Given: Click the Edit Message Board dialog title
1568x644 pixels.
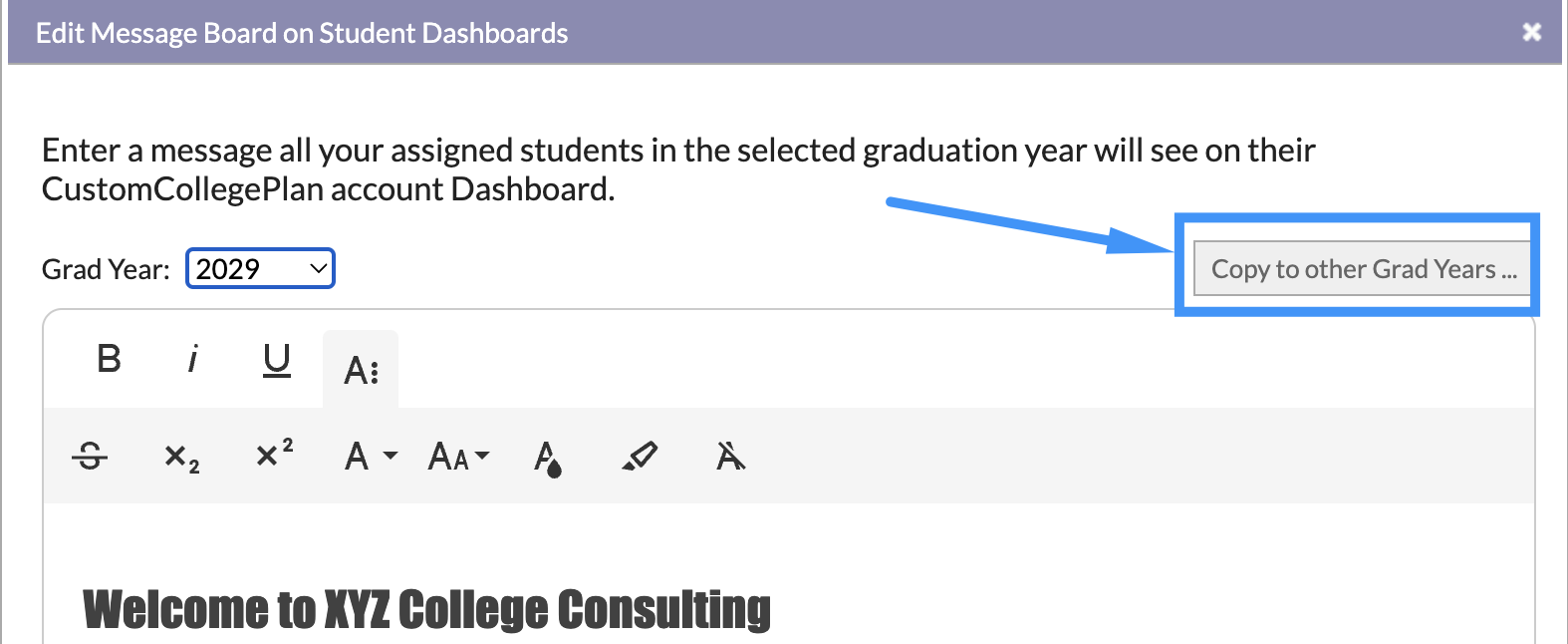Looking at the screenshot, I should click(x=302, y=33).
